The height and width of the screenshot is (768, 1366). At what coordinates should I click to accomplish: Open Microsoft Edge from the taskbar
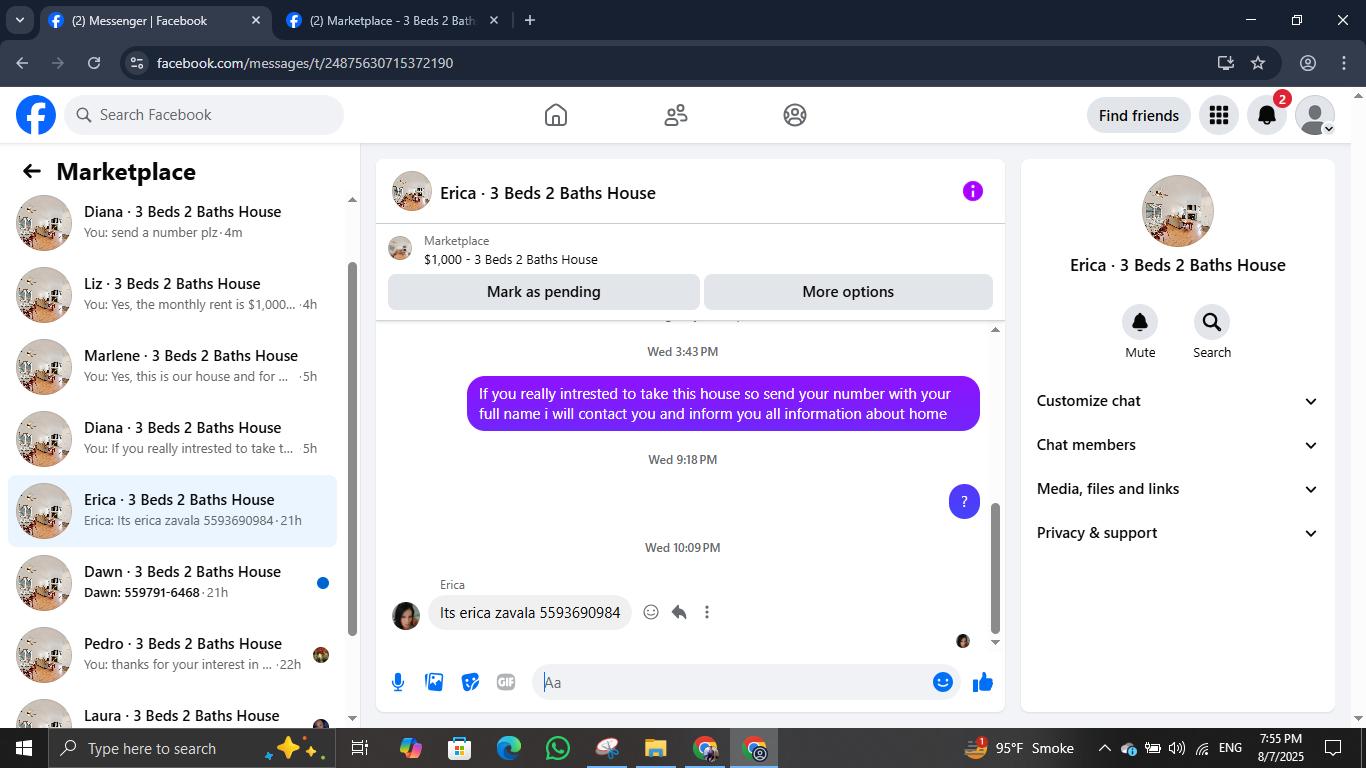pyautogui.click(x=509, y=748)
